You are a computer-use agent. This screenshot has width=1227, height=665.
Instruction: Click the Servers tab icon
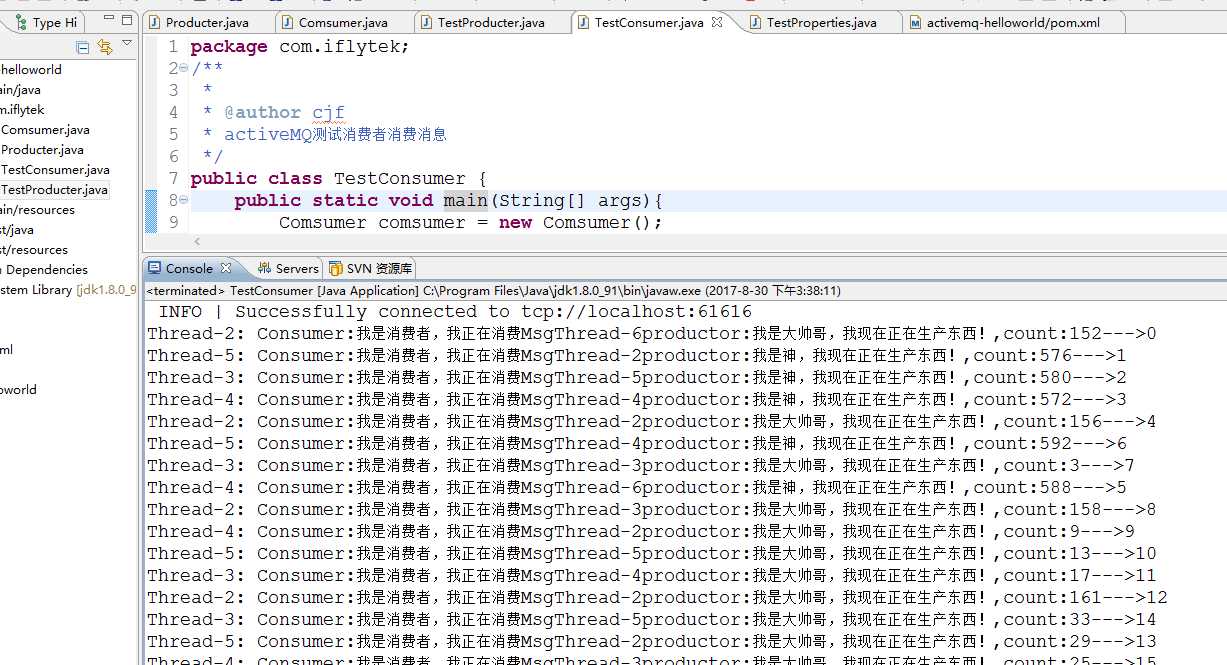[x=264, y=268]
